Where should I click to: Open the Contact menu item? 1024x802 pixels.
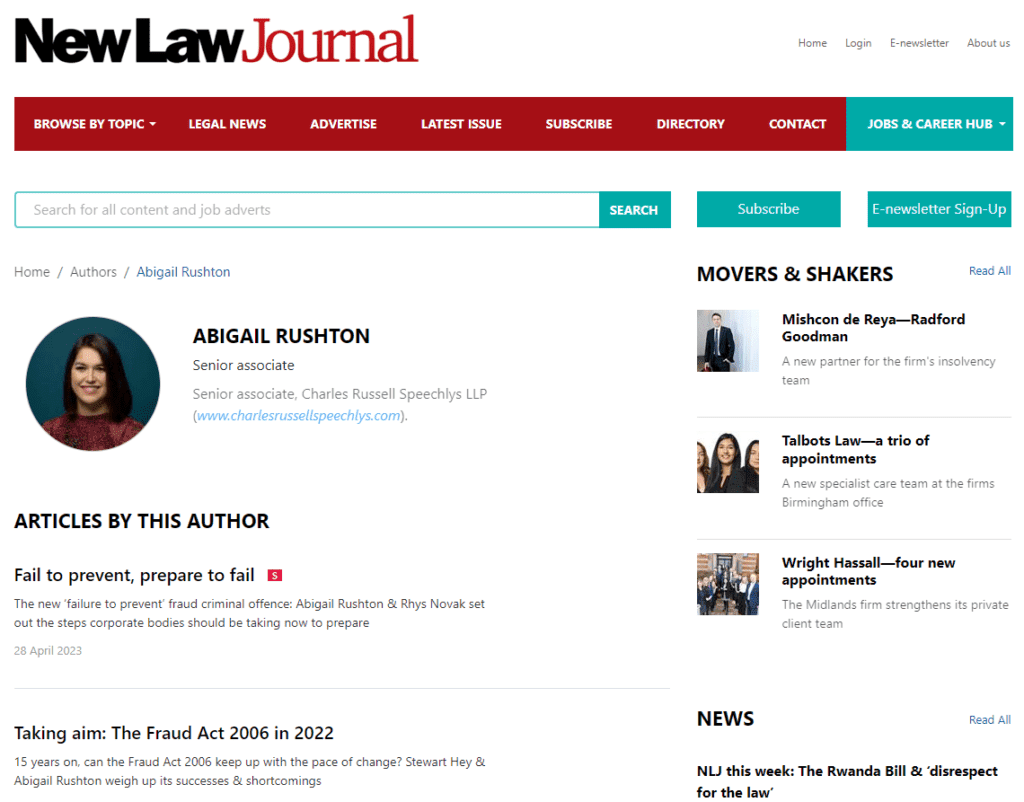click(x=797, y=124)
